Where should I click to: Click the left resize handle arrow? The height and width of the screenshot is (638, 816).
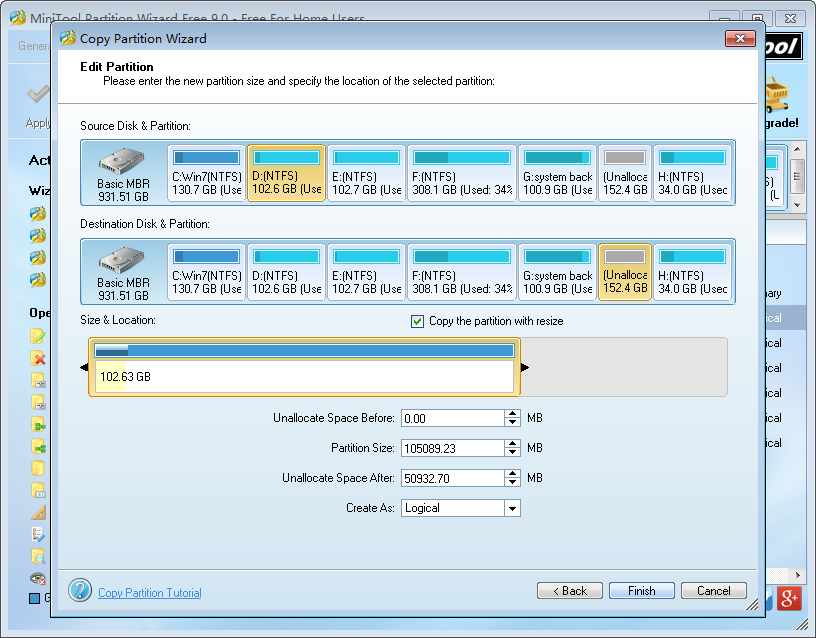pyautogui.click(x=84, y=367)
